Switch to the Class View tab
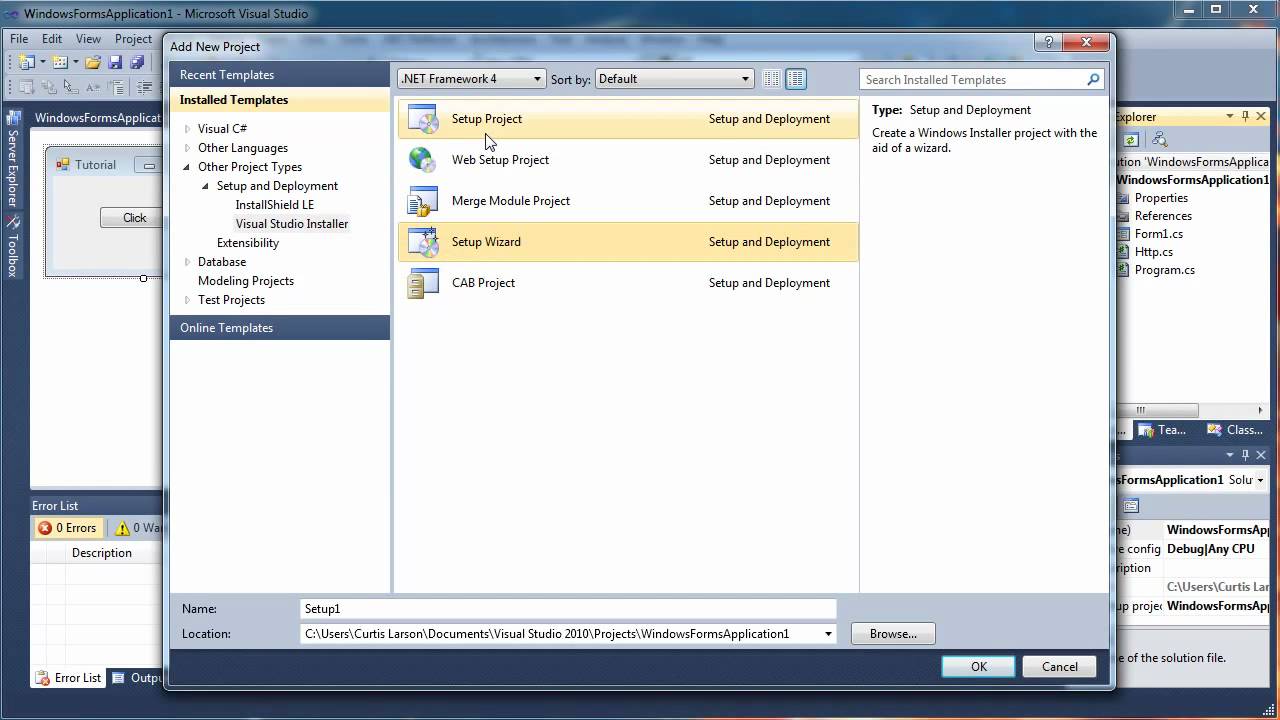 pos(1235,430)
